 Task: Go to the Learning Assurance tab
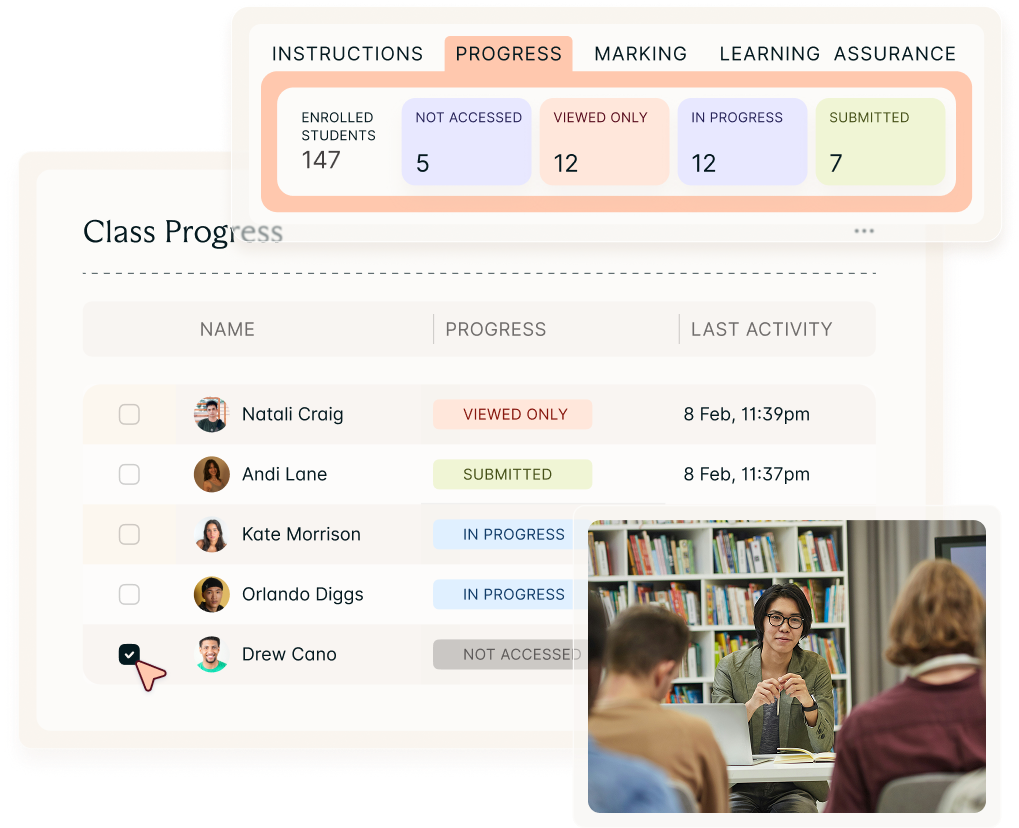pos(837,54)
